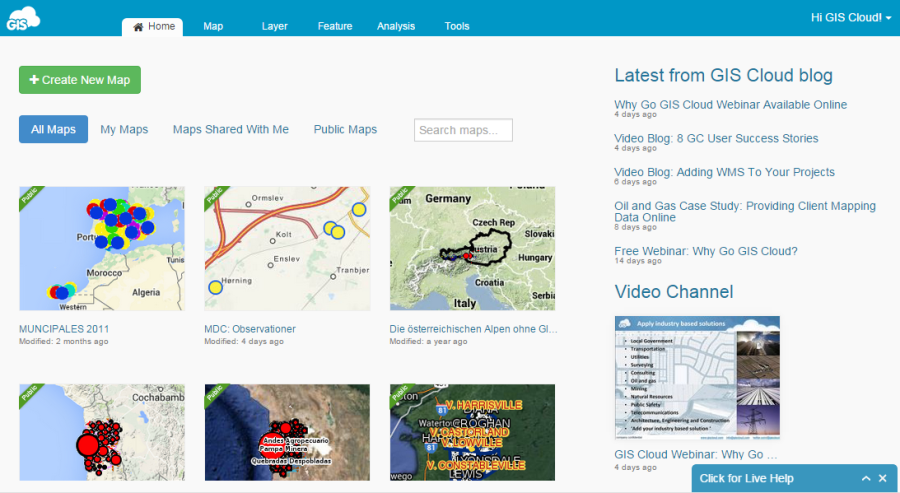Viewport: 900px width, 493px height.
Task: Click the 14 days ago blog date
Action: click(638, 261)
